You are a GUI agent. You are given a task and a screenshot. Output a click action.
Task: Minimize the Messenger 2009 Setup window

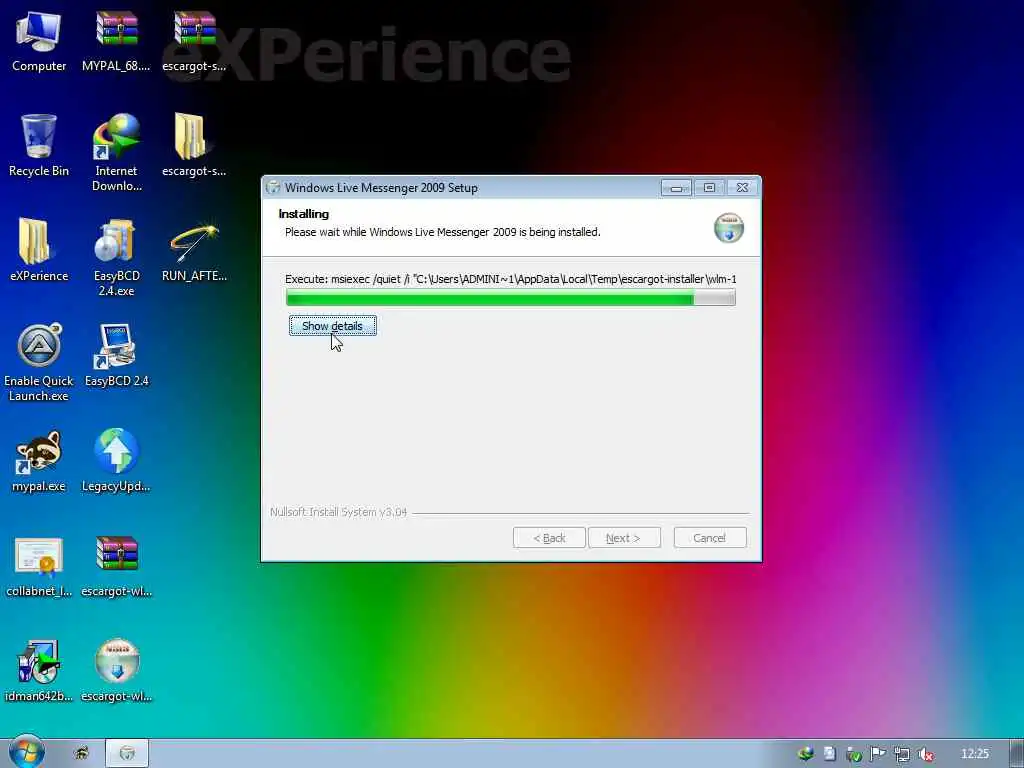pyautogui.click(x=676, y=188)
